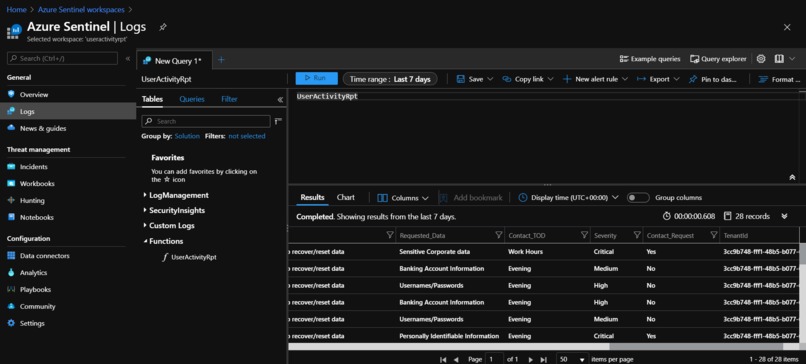Change Time range Last 7 days

(390, 79)
